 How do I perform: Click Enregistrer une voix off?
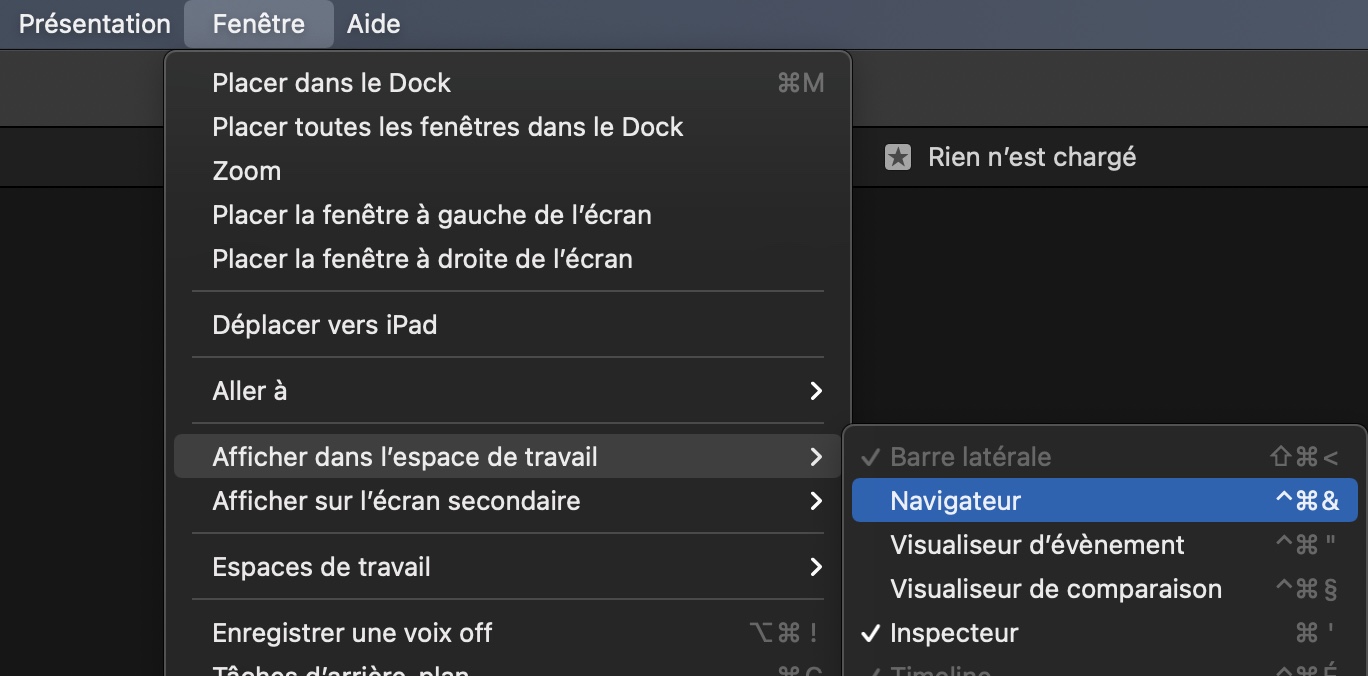coord(352,633)
